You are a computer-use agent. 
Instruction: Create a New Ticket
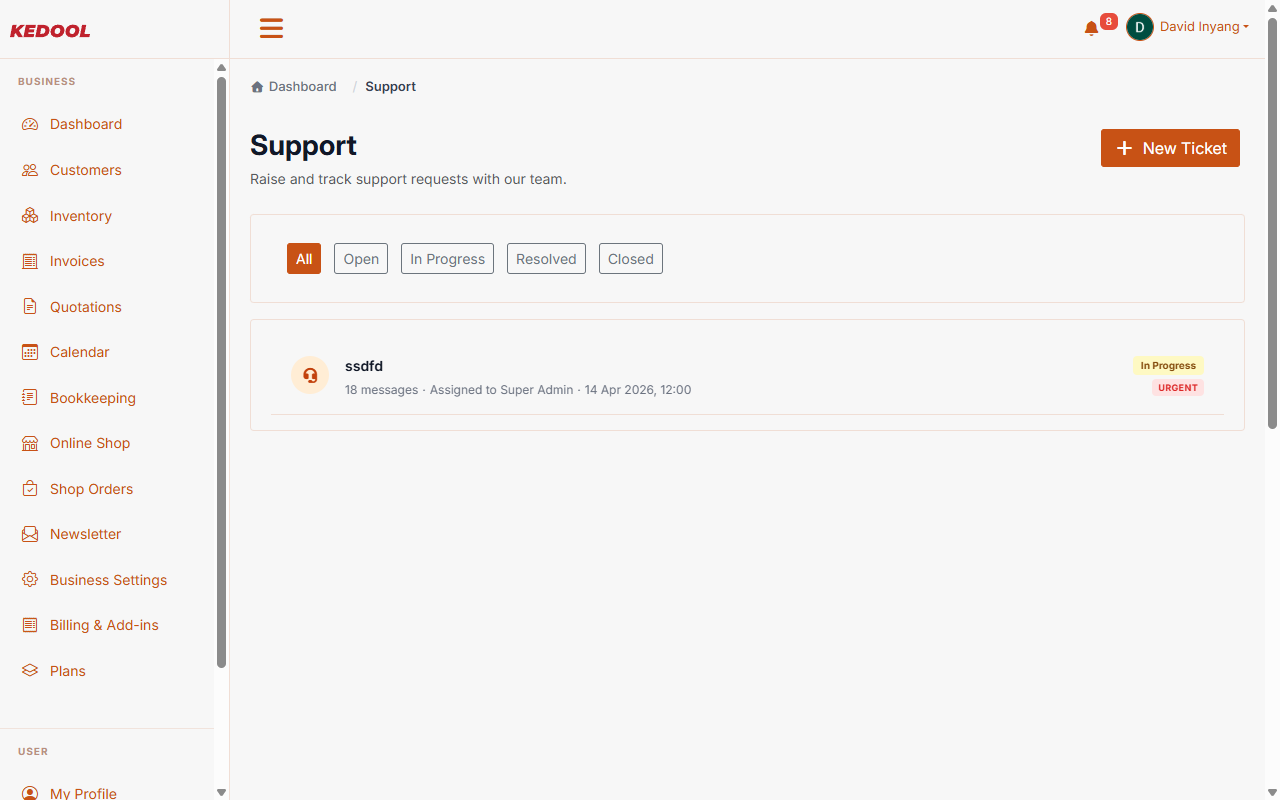click(x=1170, y=148)
